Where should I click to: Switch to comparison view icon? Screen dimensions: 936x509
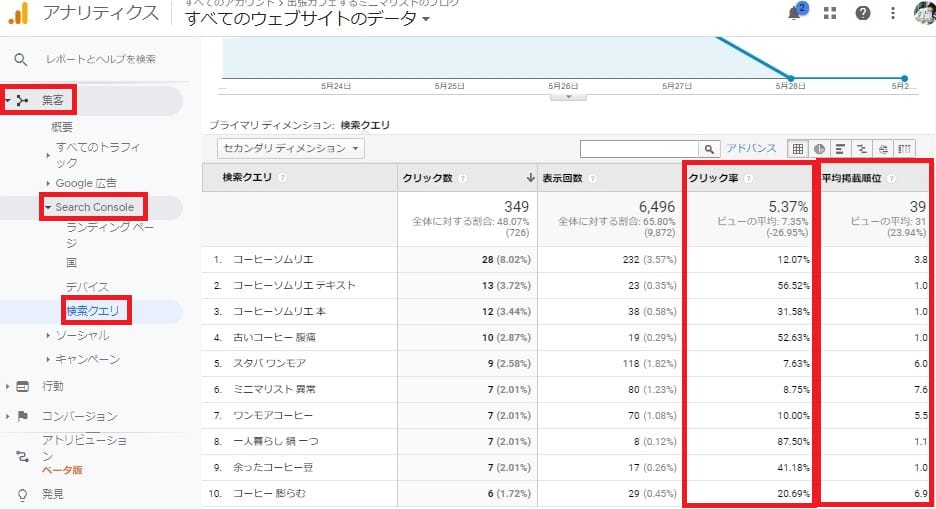(861, 149)
